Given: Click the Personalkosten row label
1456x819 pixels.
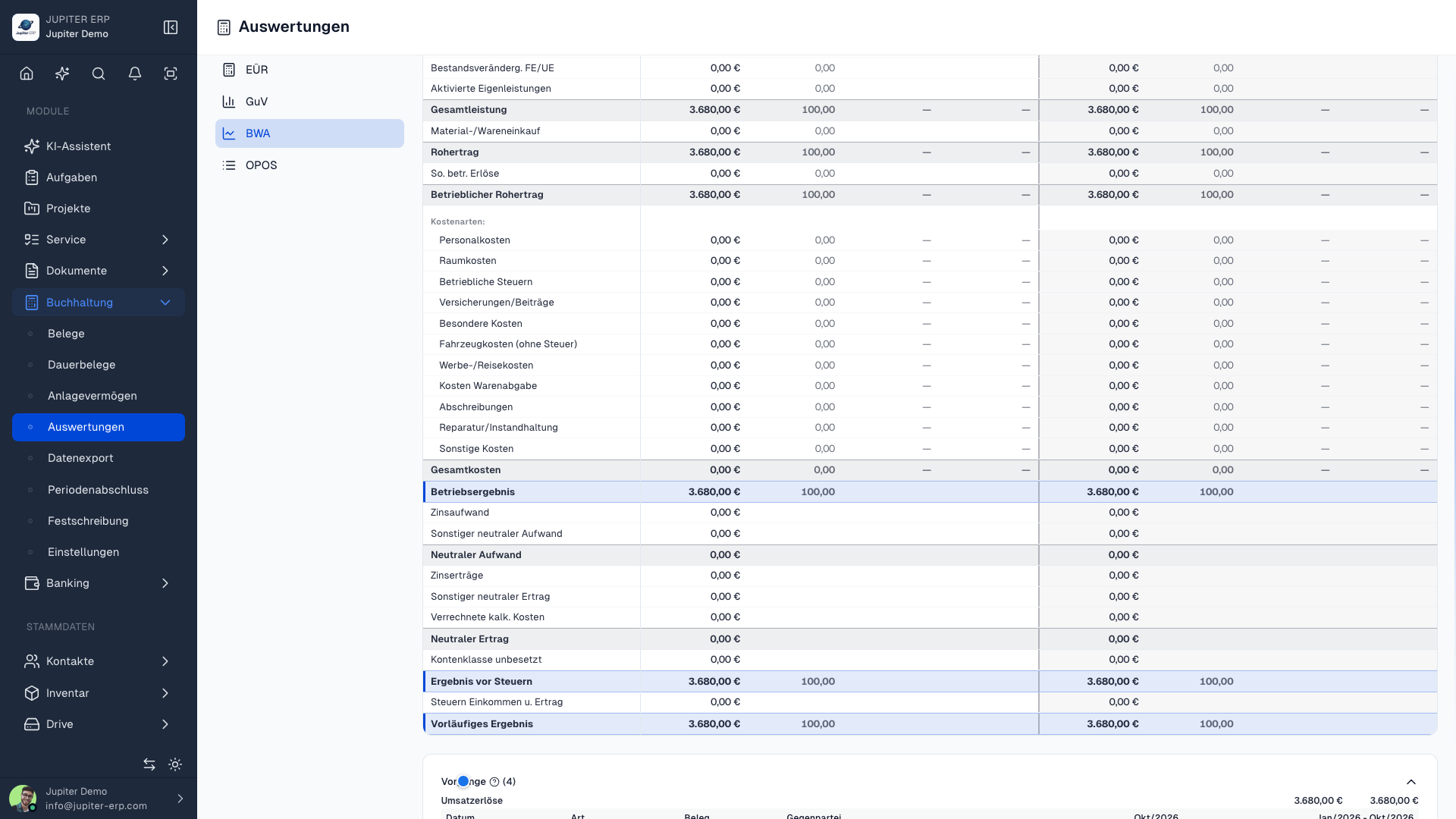Looking at the screenshot, I should tap(475, 240).
